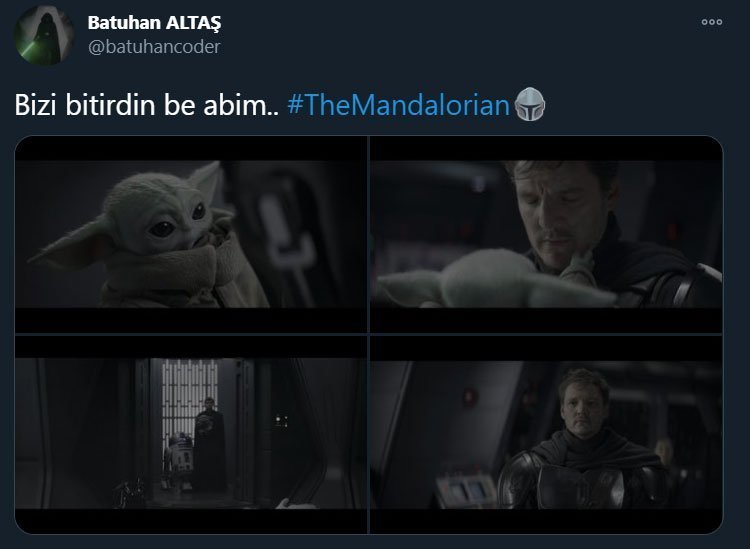
Task: Open the #TheMandalorian hashtag link
Action: coord(398,105)
